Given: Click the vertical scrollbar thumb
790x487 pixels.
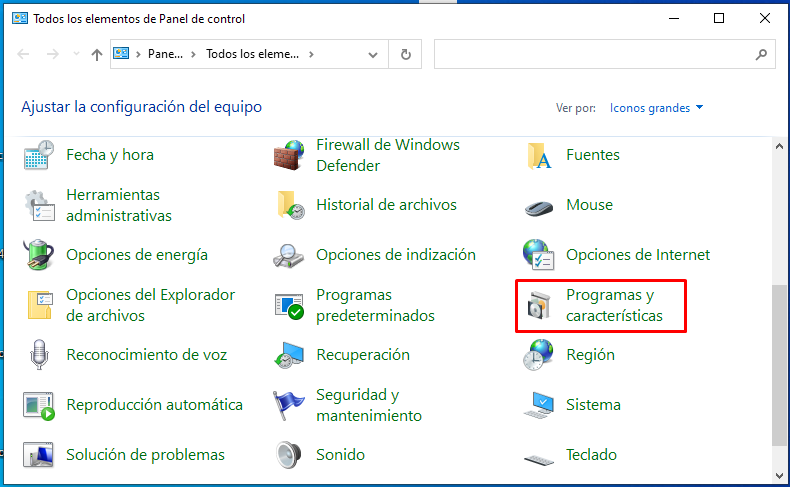Looking at the screenshot, I should click(x=779, y=365).
